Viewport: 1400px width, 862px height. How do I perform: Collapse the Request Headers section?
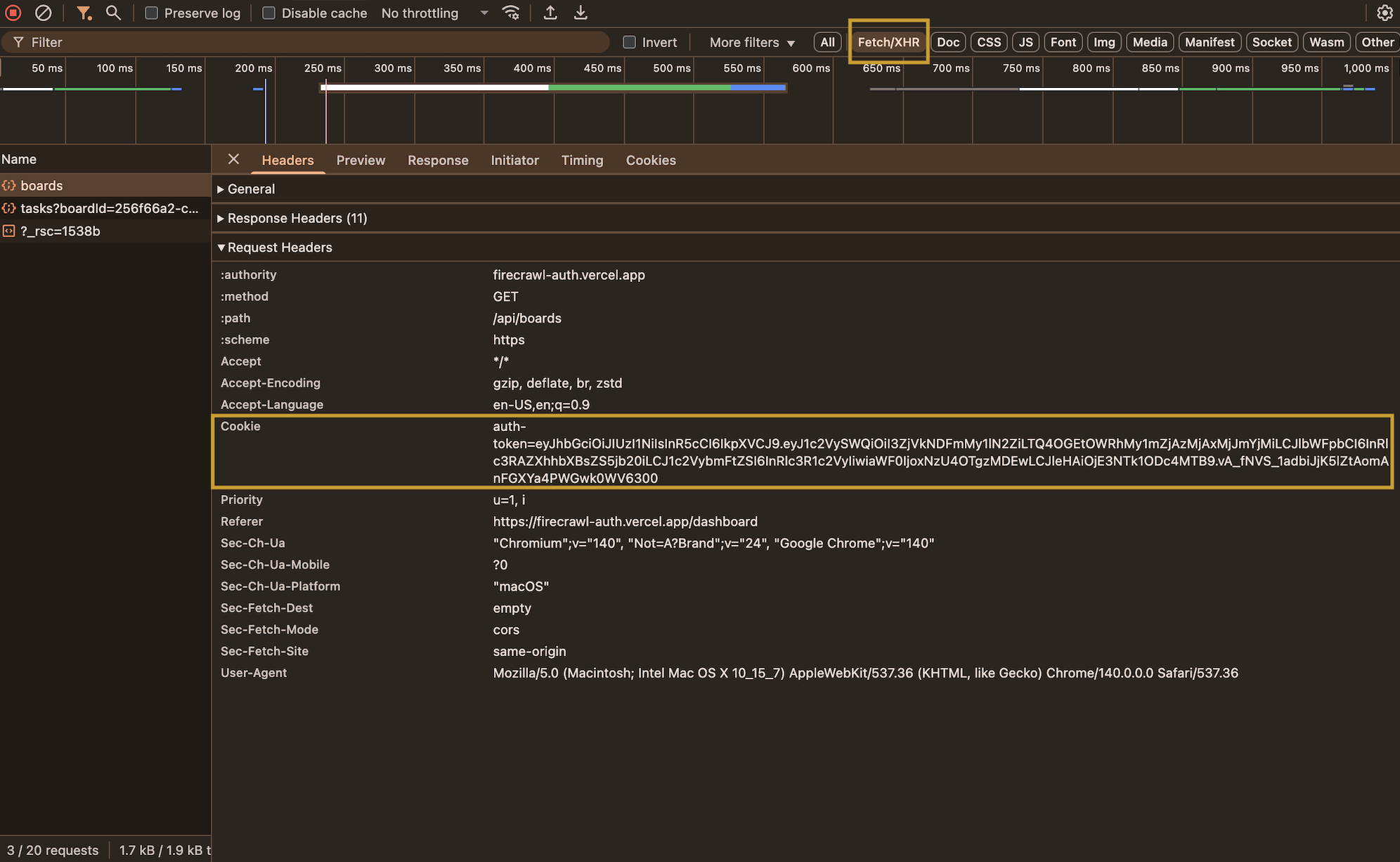click(276, 247)
